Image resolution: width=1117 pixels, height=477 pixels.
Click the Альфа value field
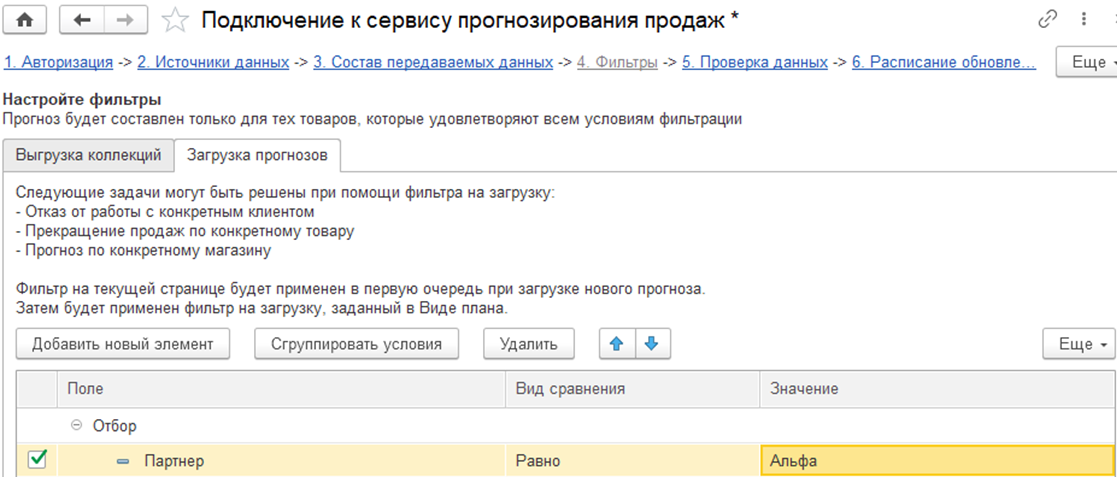(937, 461)
